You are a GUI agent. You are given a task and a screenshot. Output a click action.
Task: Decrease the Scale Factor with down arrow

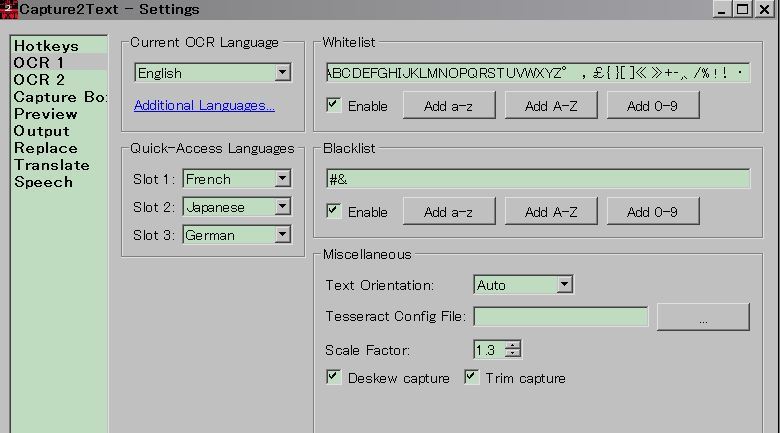click(513, 353)
